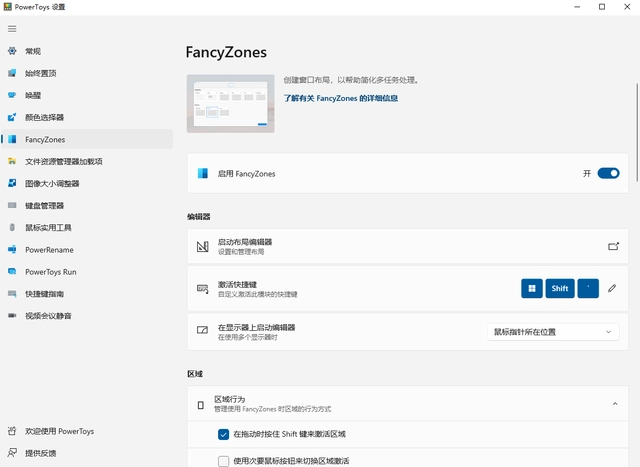Screen dimensions: 640x467
Task: Click the 创建窗口布局 description text
Action: (351, 80)
